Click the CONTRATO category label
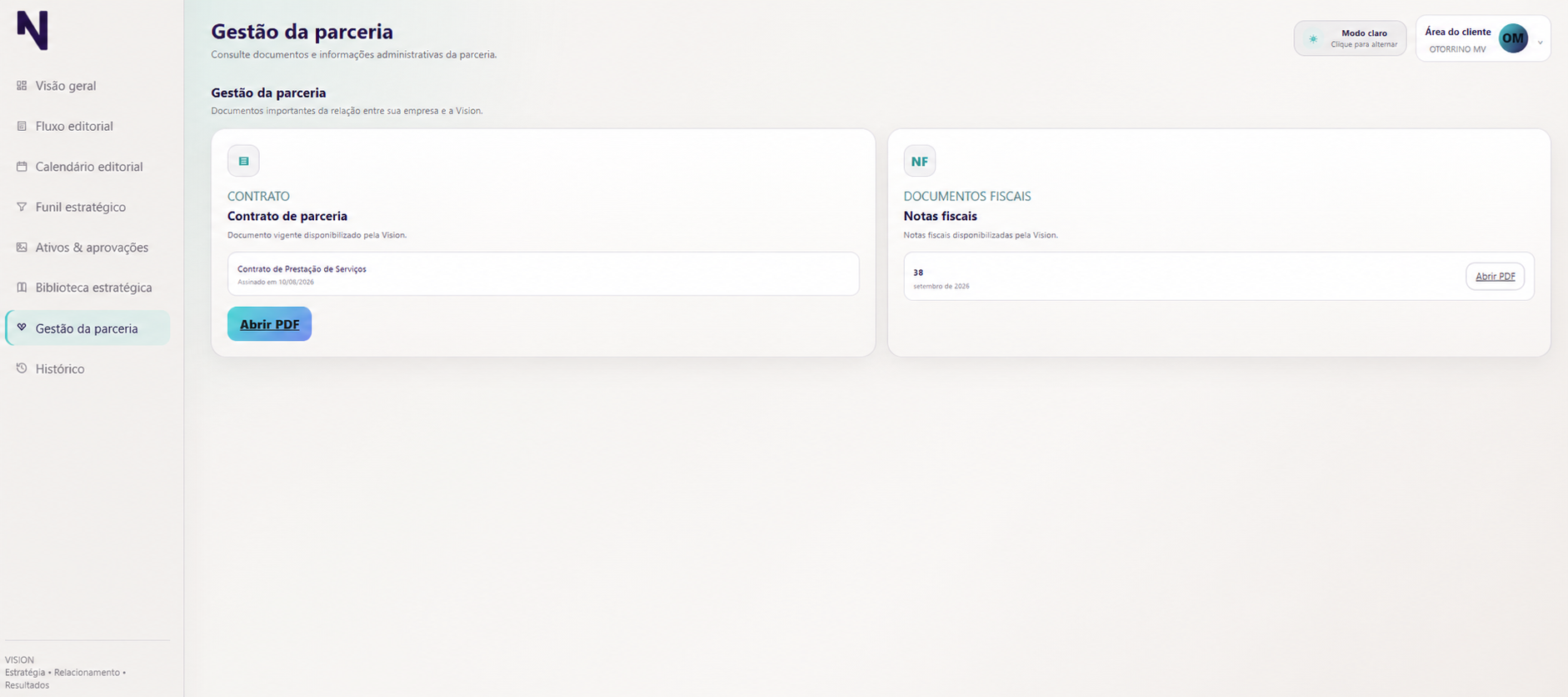The image size is (1568, 697). [x=258, y=197]
